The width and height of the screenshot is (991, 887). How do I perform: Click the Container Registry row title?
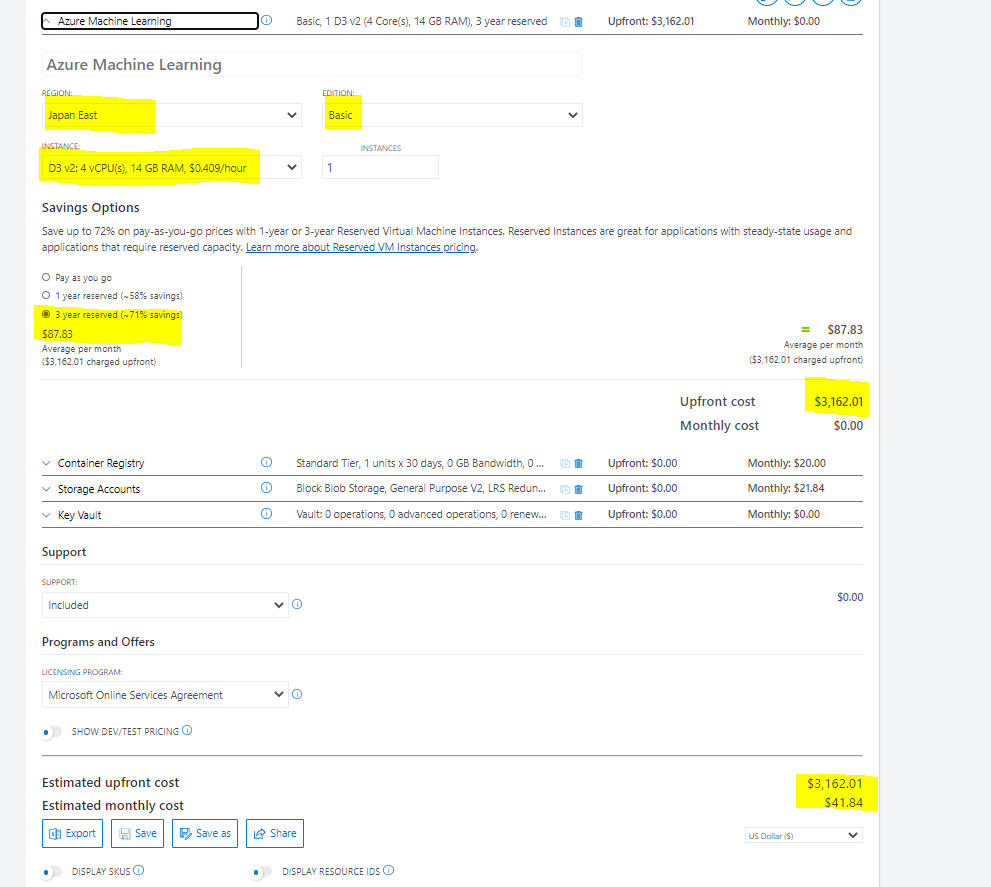click(x=101, y=463)
